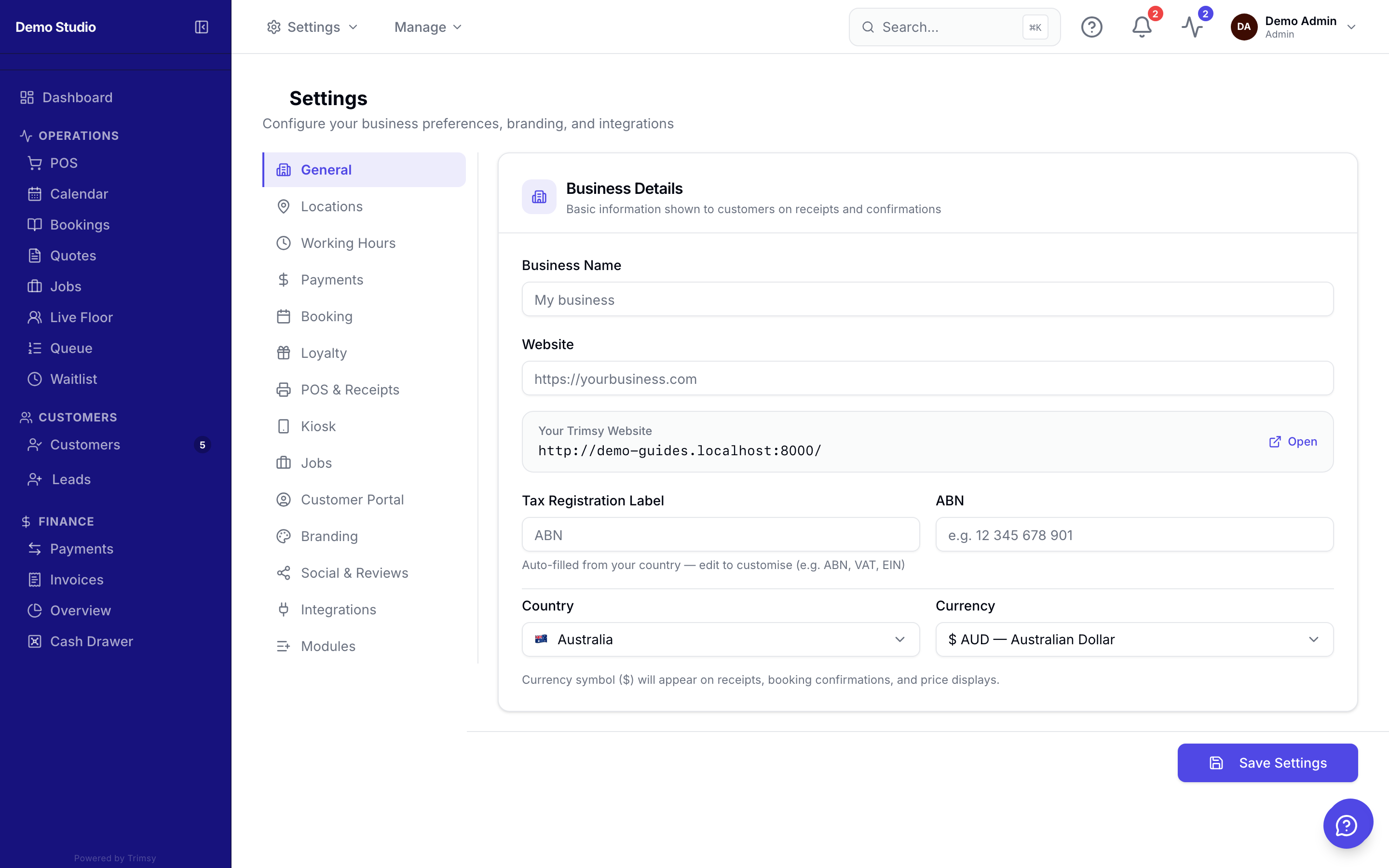The image size is (1389, 868).
Task: Open the floating help chat bubble
Action: point(1348,825)
